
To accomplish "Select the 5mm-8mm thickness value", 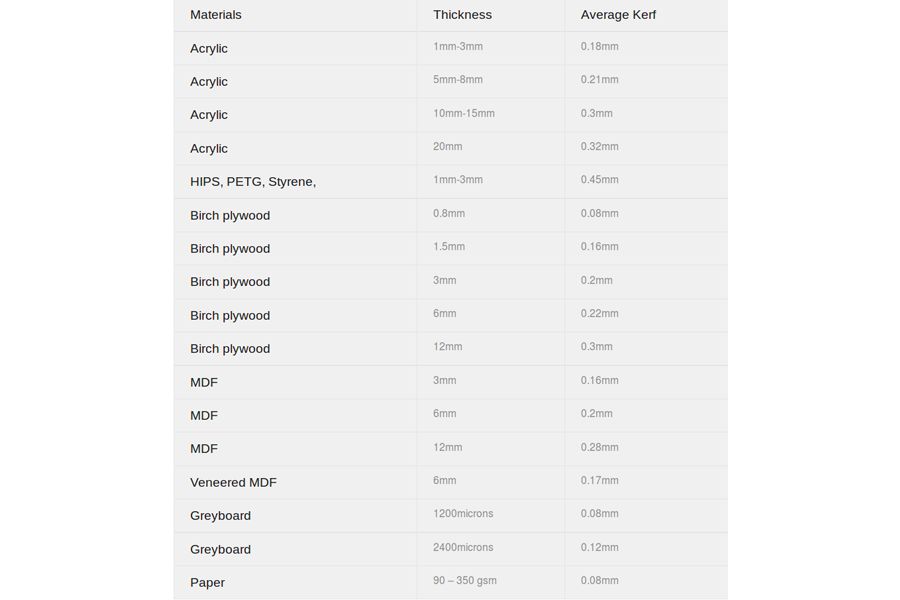I will (x=458, y=80).
